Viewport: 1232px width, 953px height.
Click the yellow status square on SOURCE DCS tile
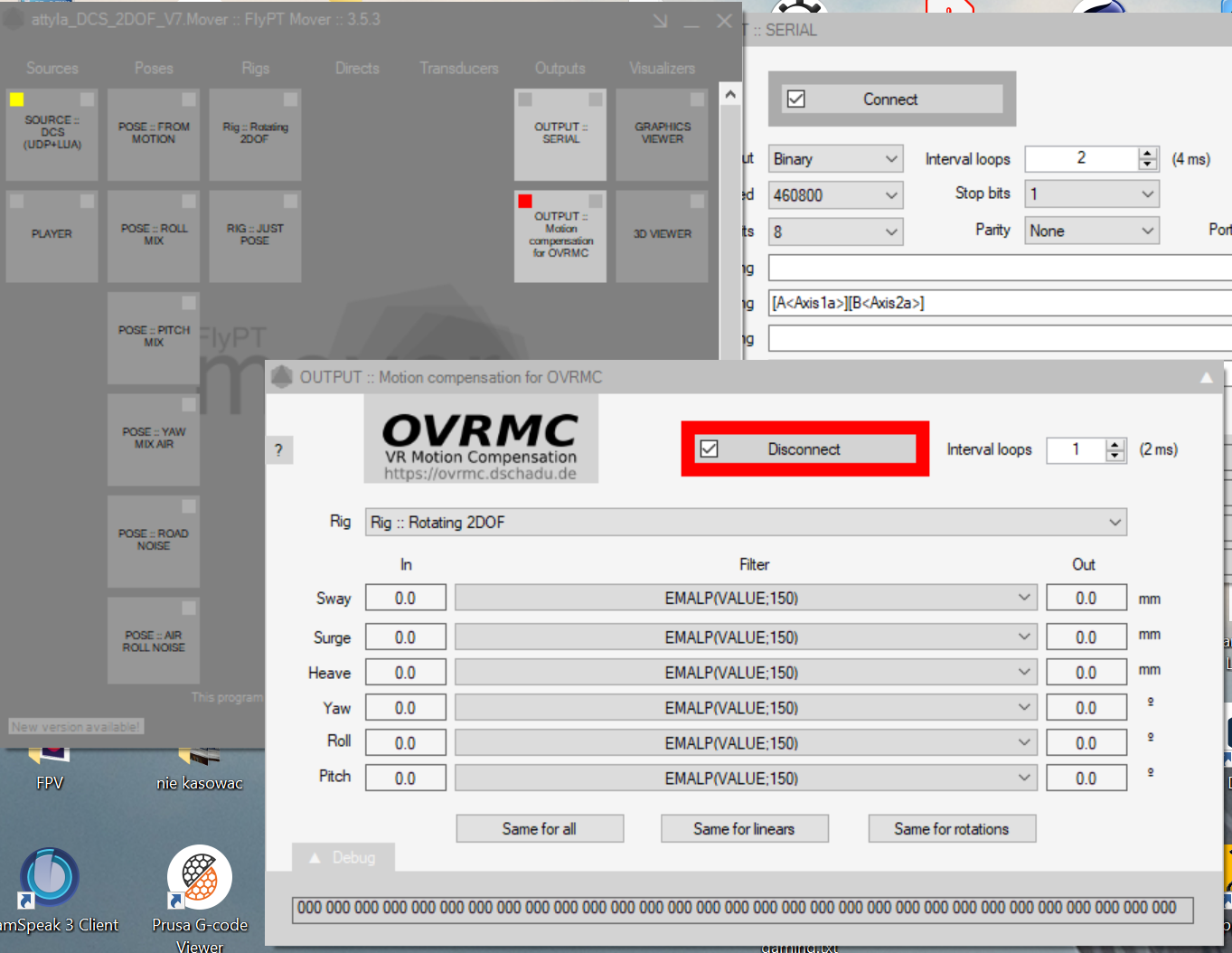click(x=16, y=99)
